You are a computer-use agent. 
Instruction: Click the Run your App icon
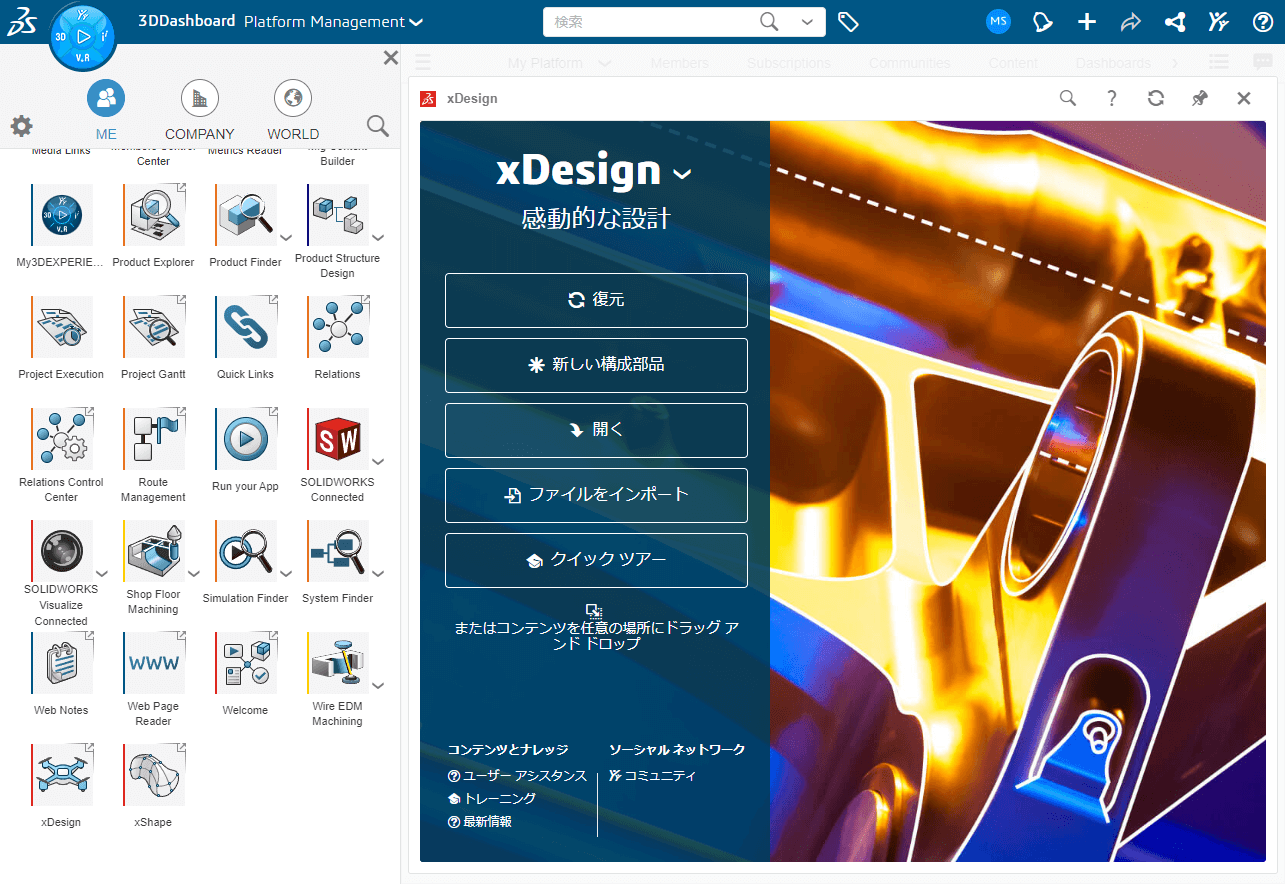coord(245,438)
